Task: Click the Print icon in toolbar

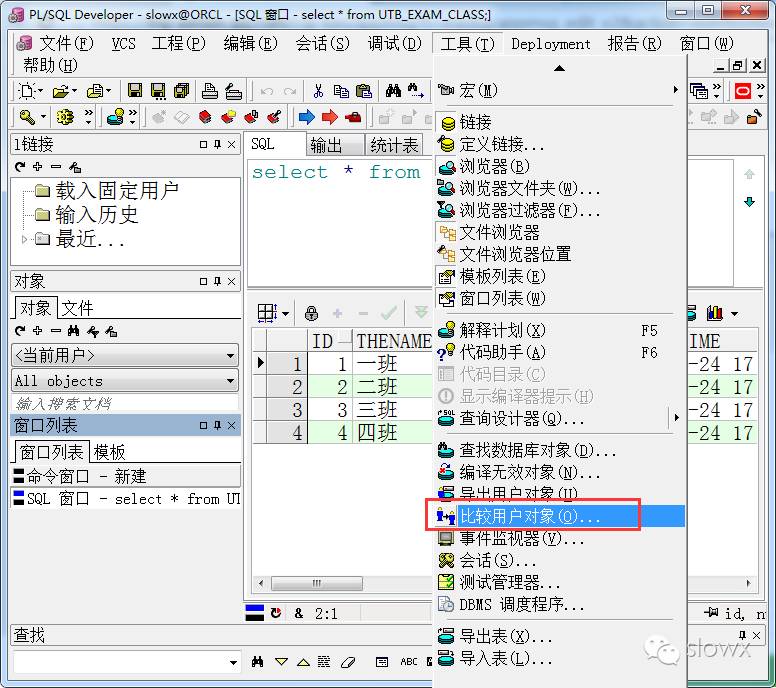Action: (210, 91)
